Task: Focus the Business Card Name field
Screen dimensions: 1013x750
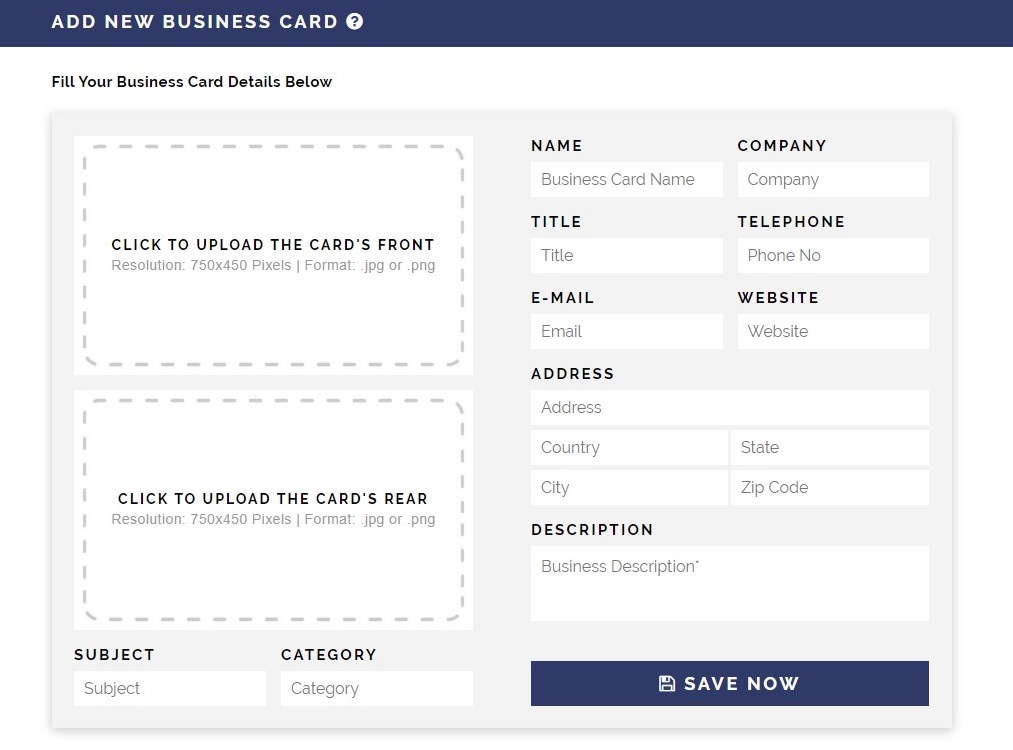Action: pos(627,180)
